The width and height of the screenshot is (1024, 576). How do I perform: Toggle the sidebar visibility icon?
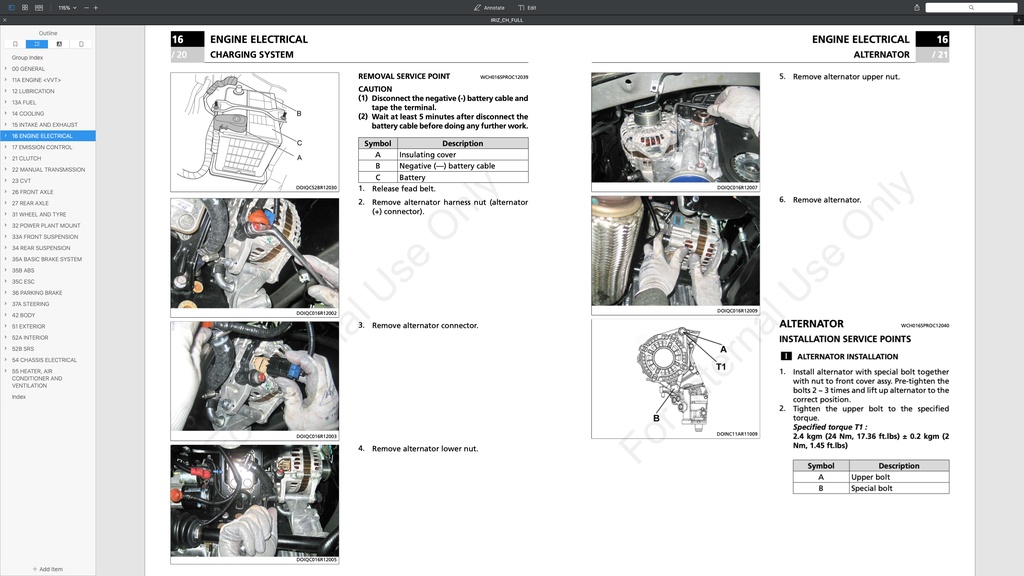pyautogui.click(x=12, y=8)
